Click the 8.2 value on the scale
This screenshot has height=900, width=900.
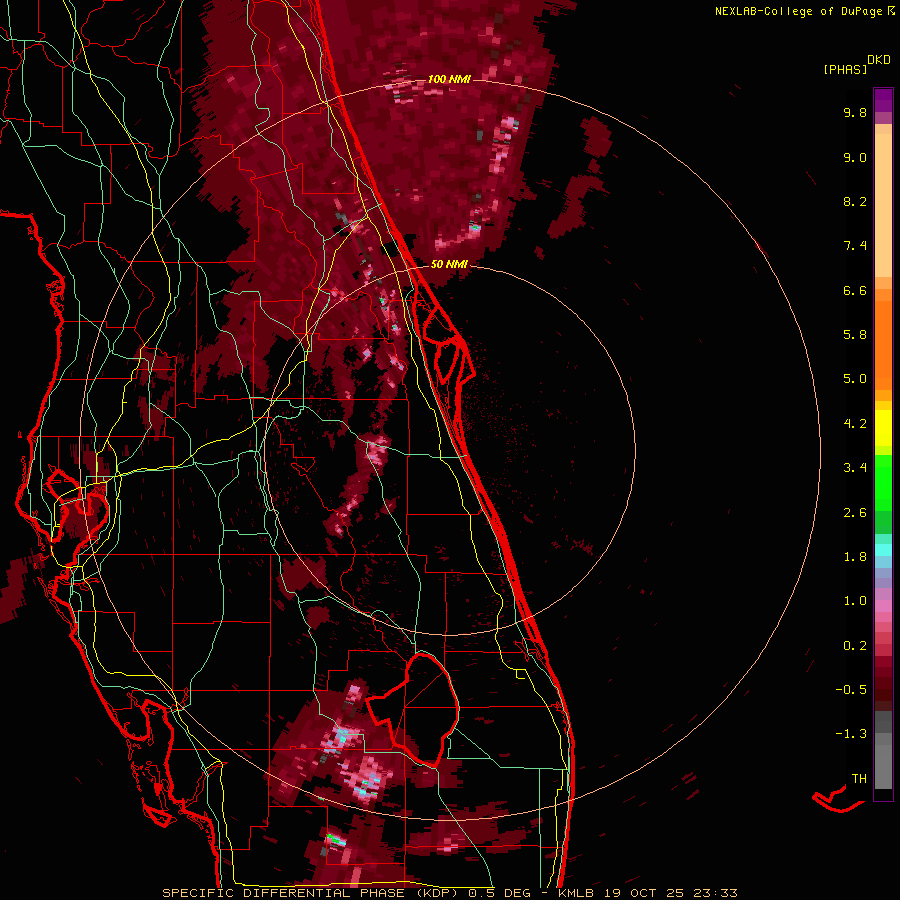point(855,201)
